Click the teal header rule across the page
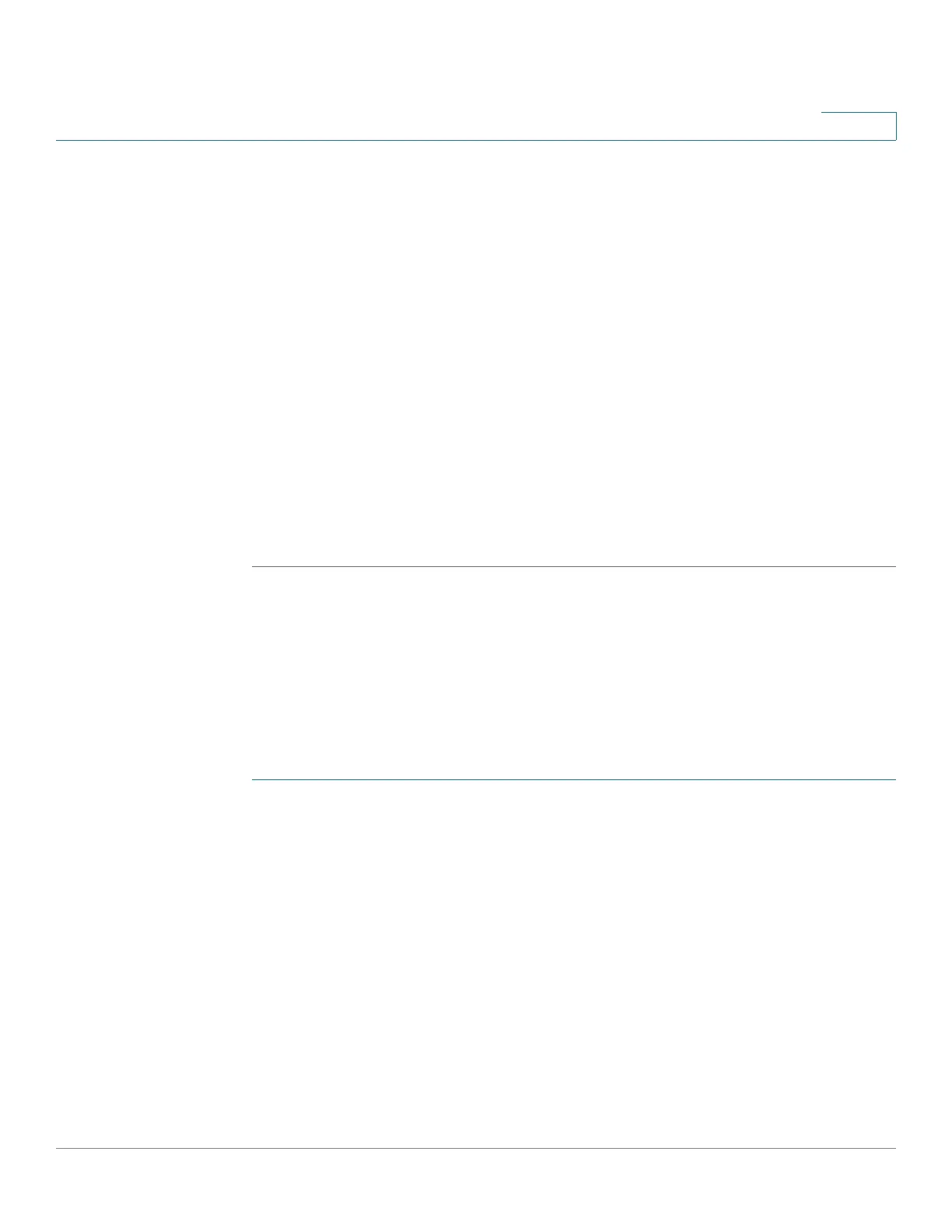This screenshot has width=952, height=1232. click(476, 140)
